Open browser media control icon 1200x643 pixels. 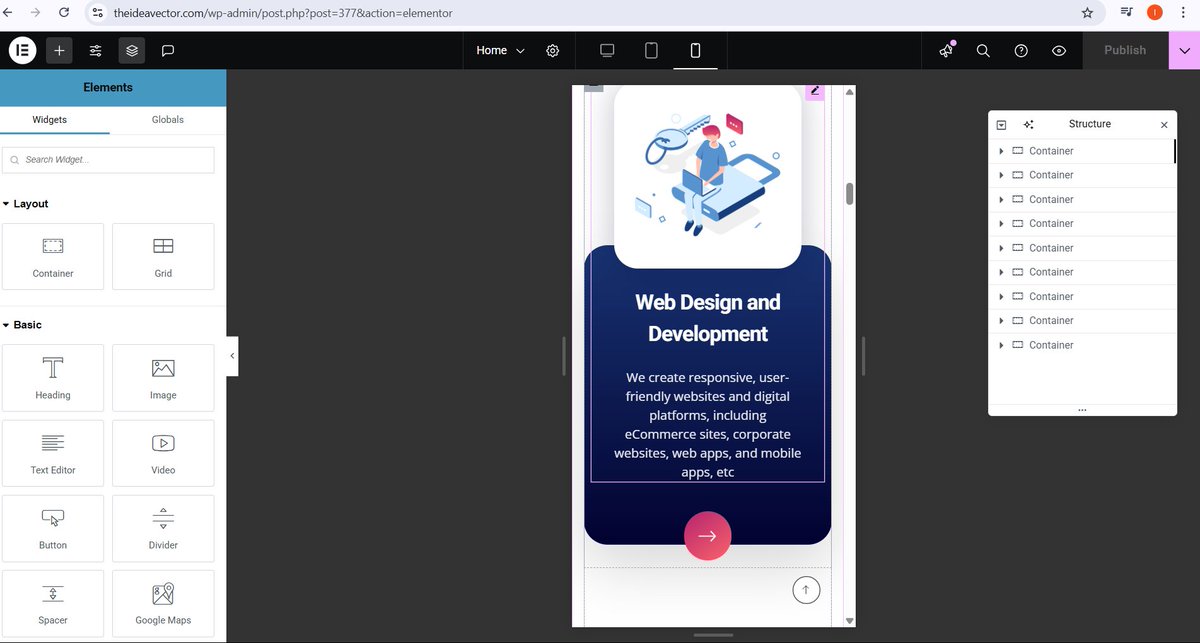pyautogui.click(x=1127, y=13)
